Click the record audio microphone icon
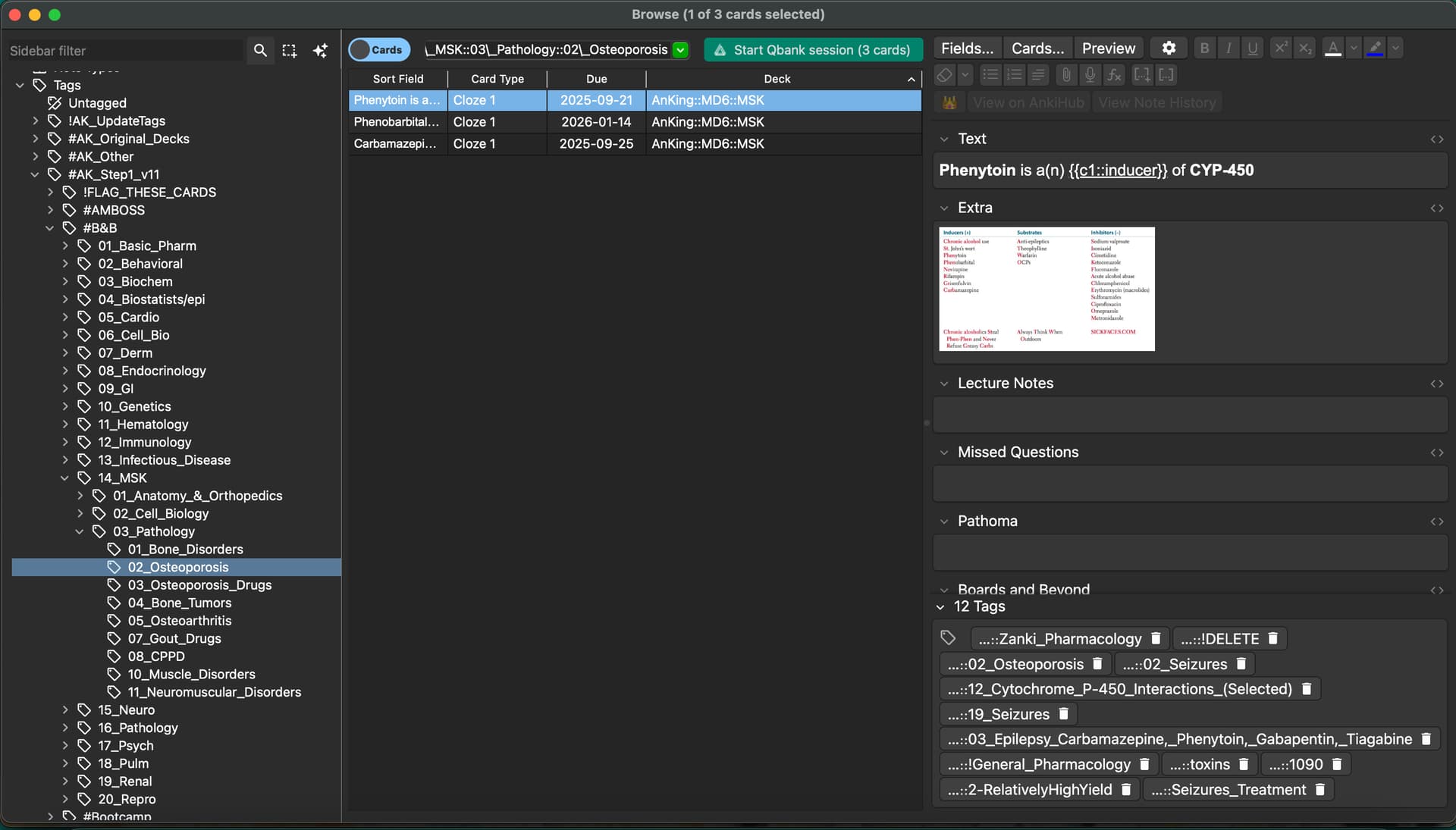The image size is (1456, 830). (x=1090, y=74)
